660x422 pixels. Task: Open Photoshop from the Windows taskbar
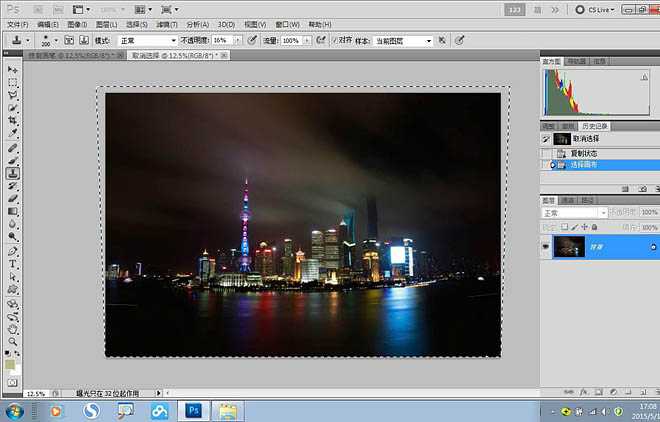point(194,411)
